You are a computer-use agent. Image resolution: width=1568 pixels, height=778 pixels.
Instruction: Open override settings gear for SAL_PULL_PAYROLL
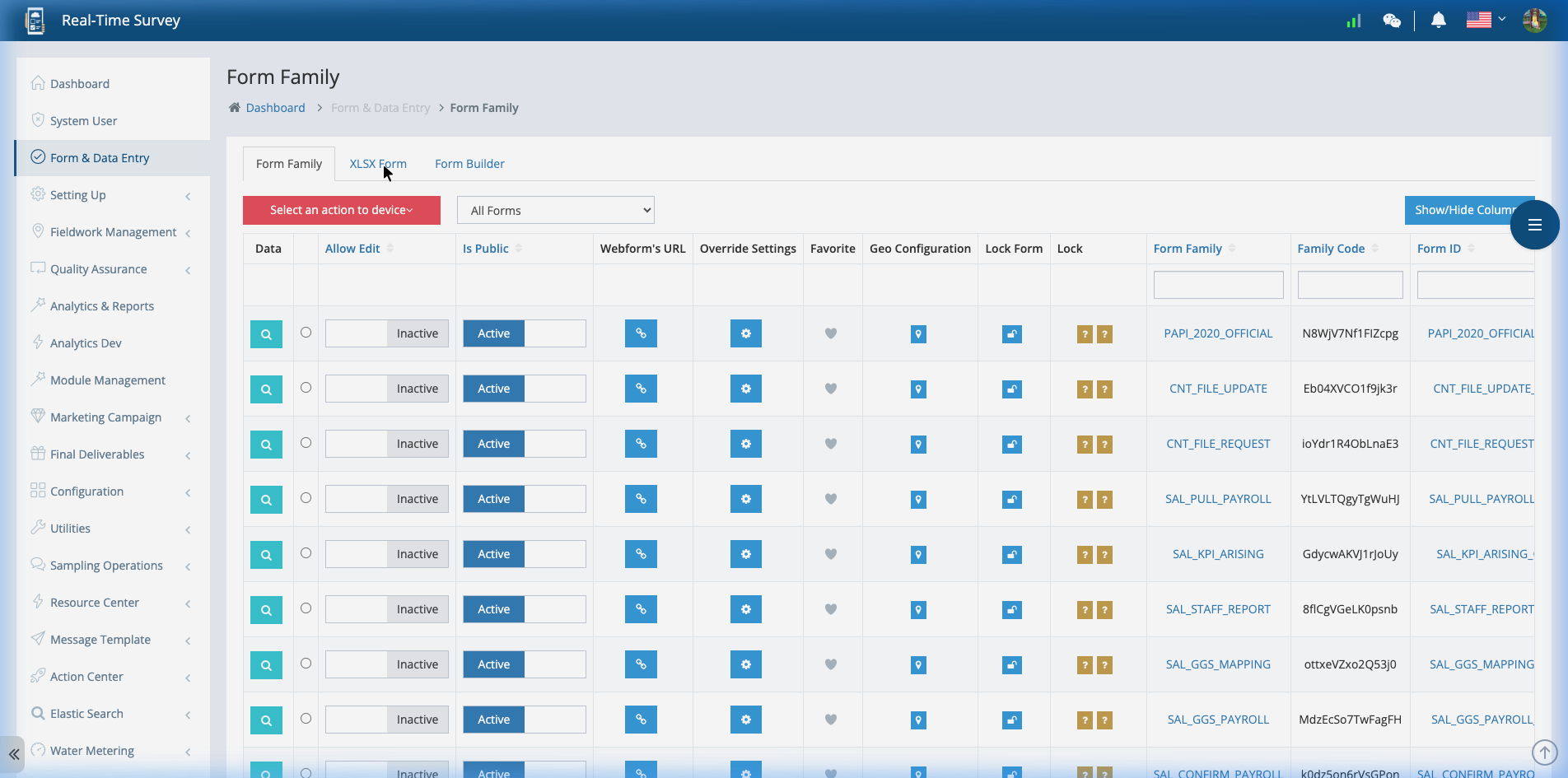pyautogui.click(x=745, y=499)
